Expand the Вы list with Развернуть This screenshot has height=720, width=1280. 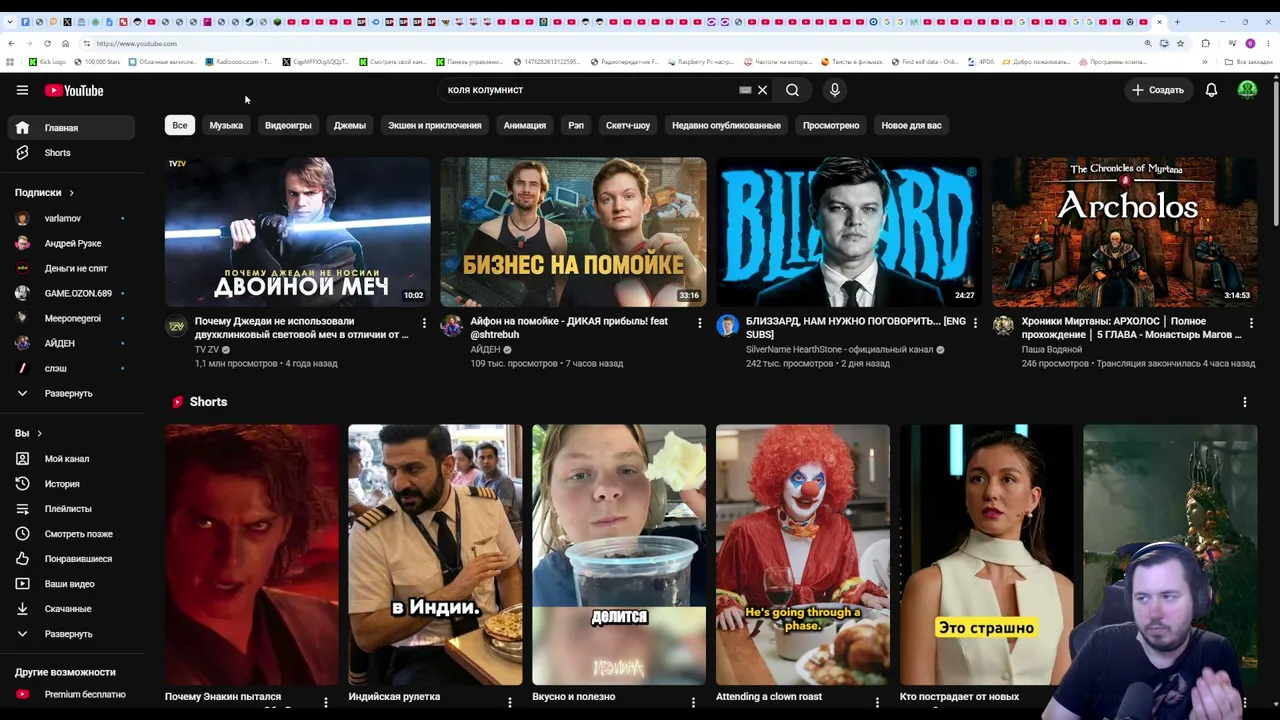pos(70,634)
